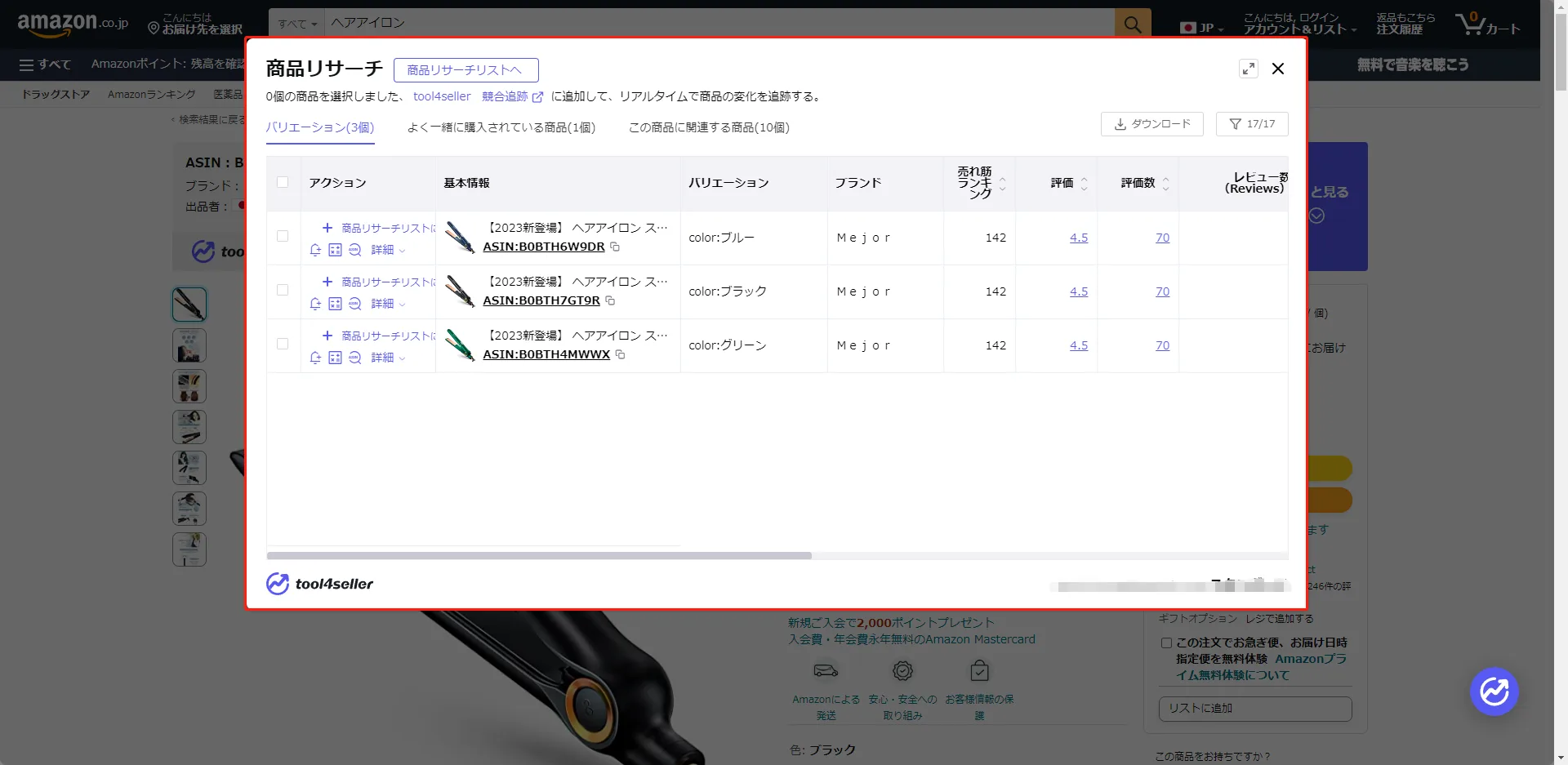Viewport: 1568px width, 765px height.
Task: Check the row for color:ブラック variation
Action: point(283,290)
